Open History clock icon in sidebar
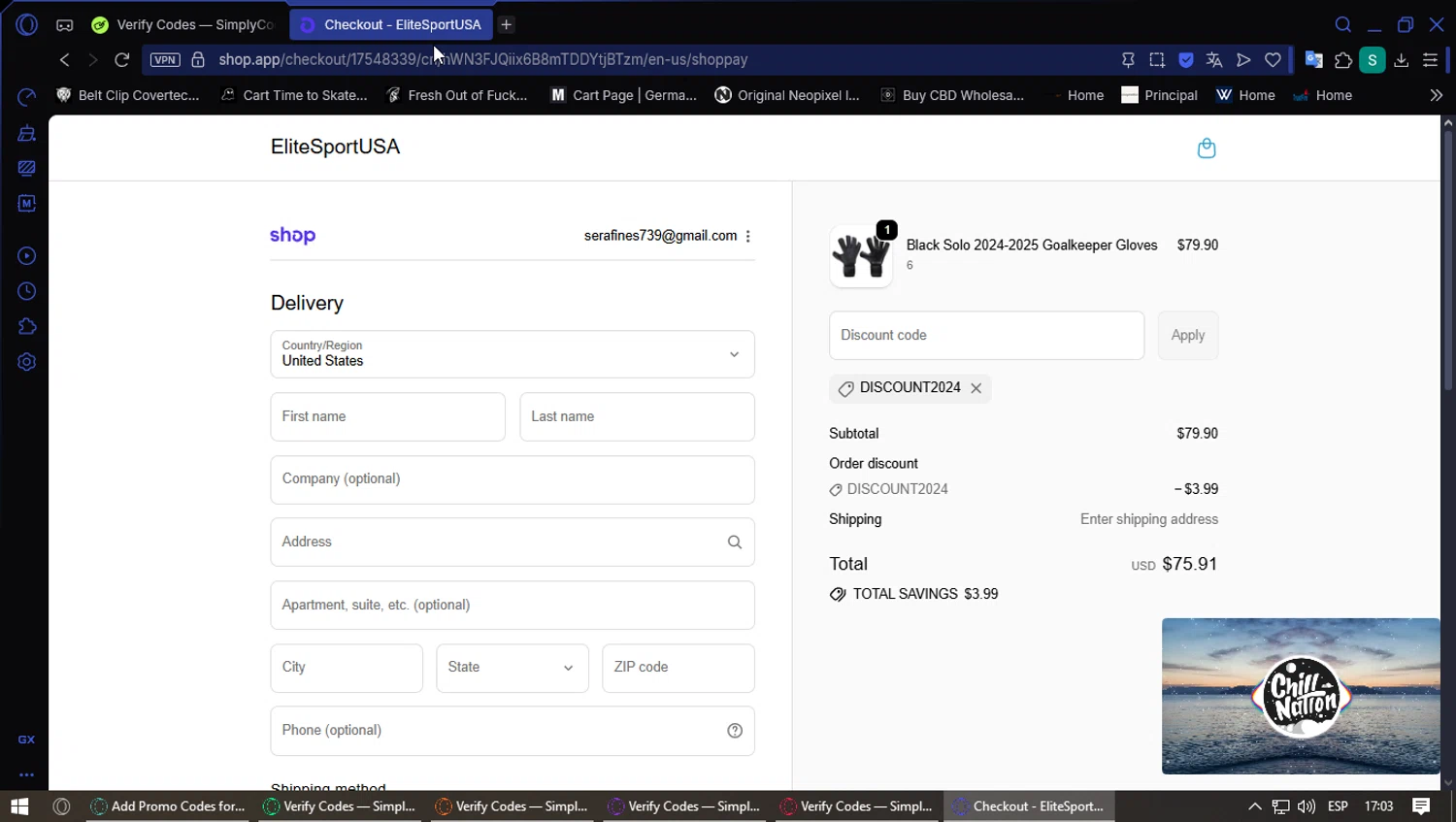Screen dimensions: 1456x822 point(26,291)
